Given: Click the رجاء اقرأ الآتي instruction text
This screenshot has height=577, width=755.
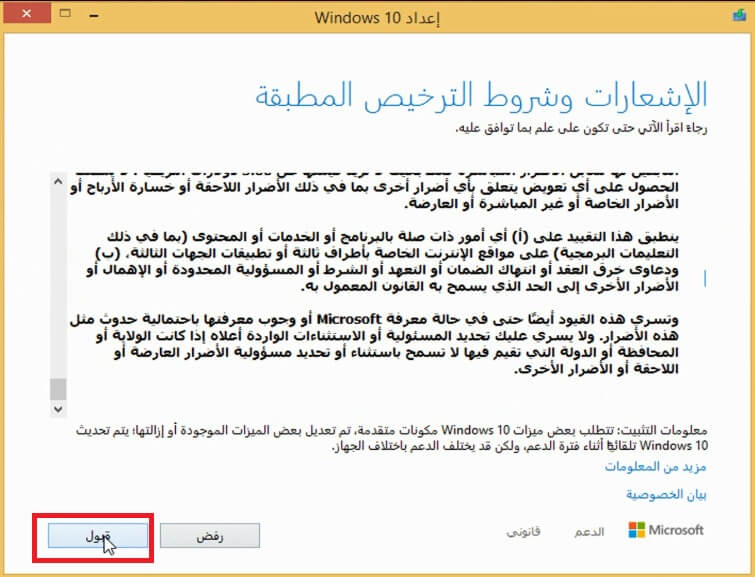Looking at the screenshot, I should [x=582, y=129].
